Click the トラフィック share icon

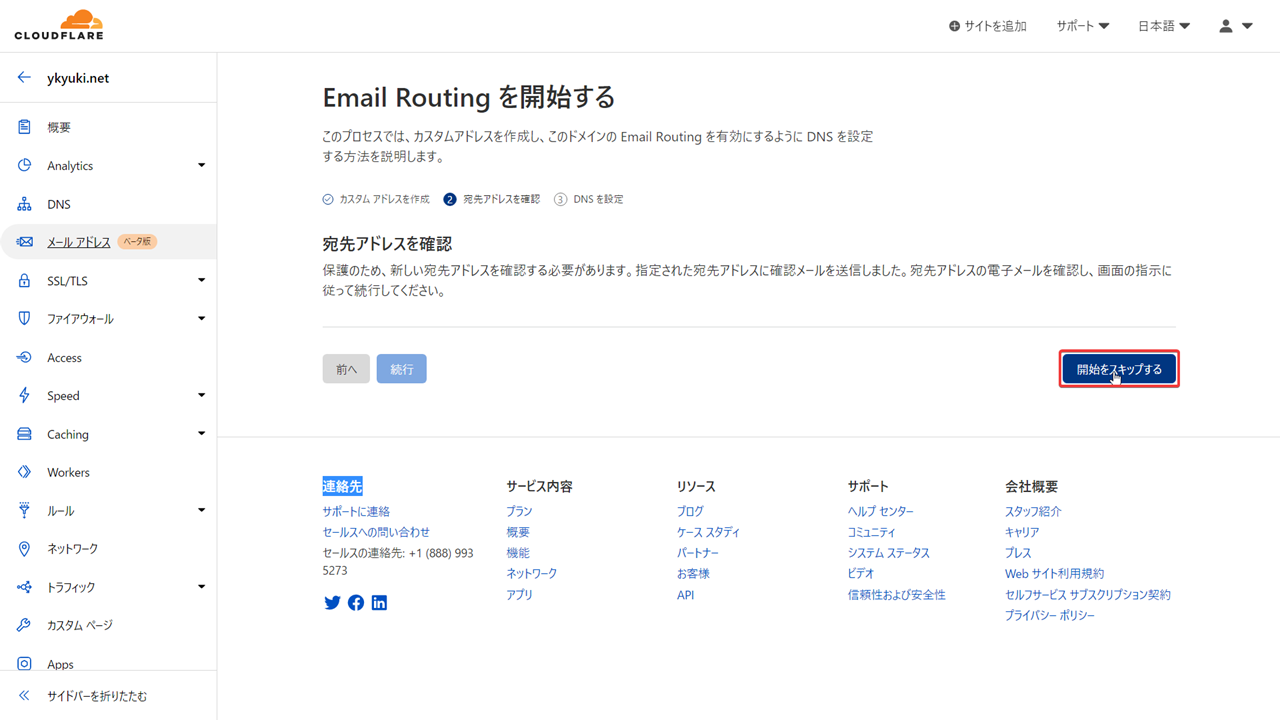click(x=24, y=587)
